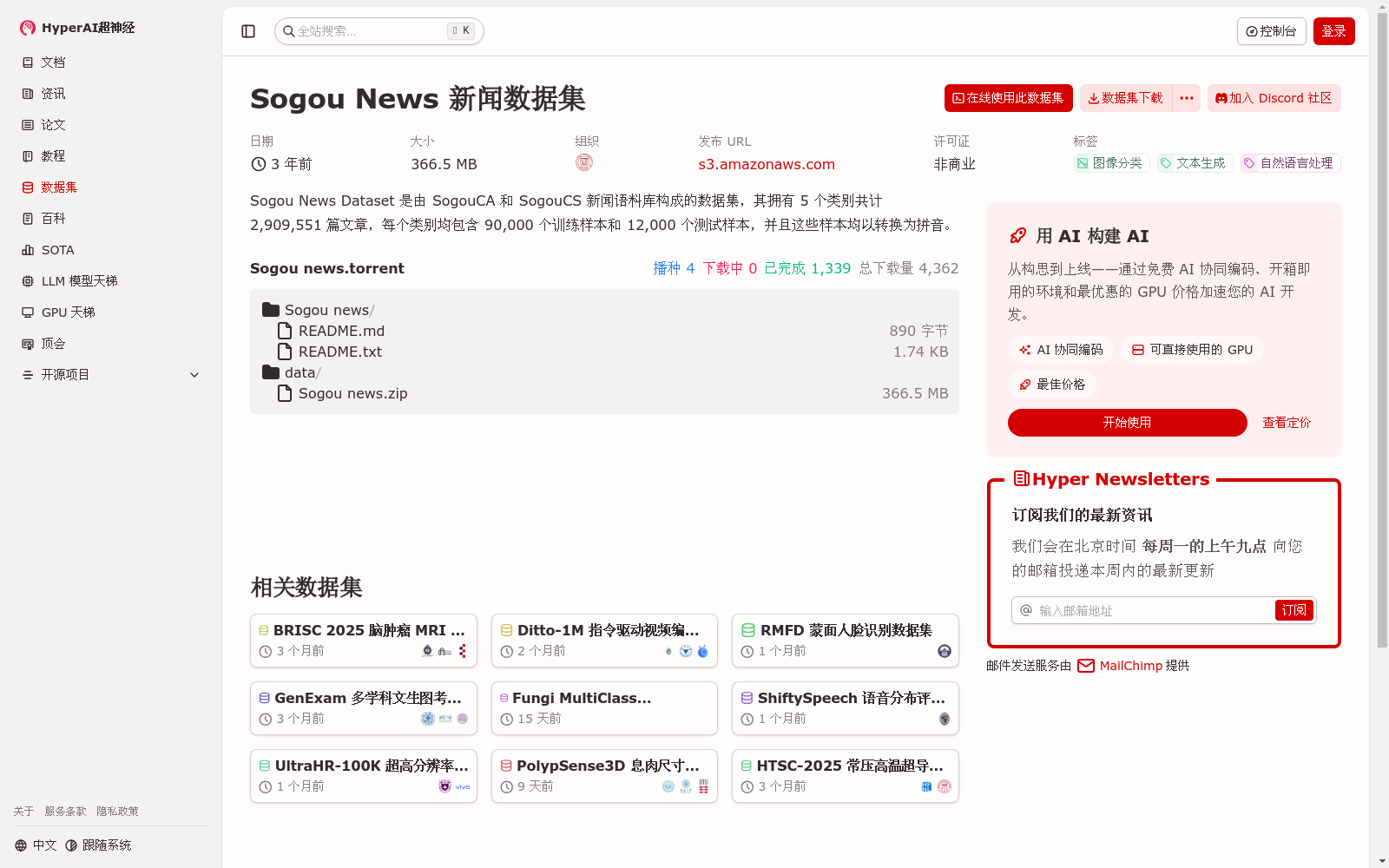Focus the 全站搜索 search box
The height and width of the screenshot is (868, 1389).
click(379, 31)
